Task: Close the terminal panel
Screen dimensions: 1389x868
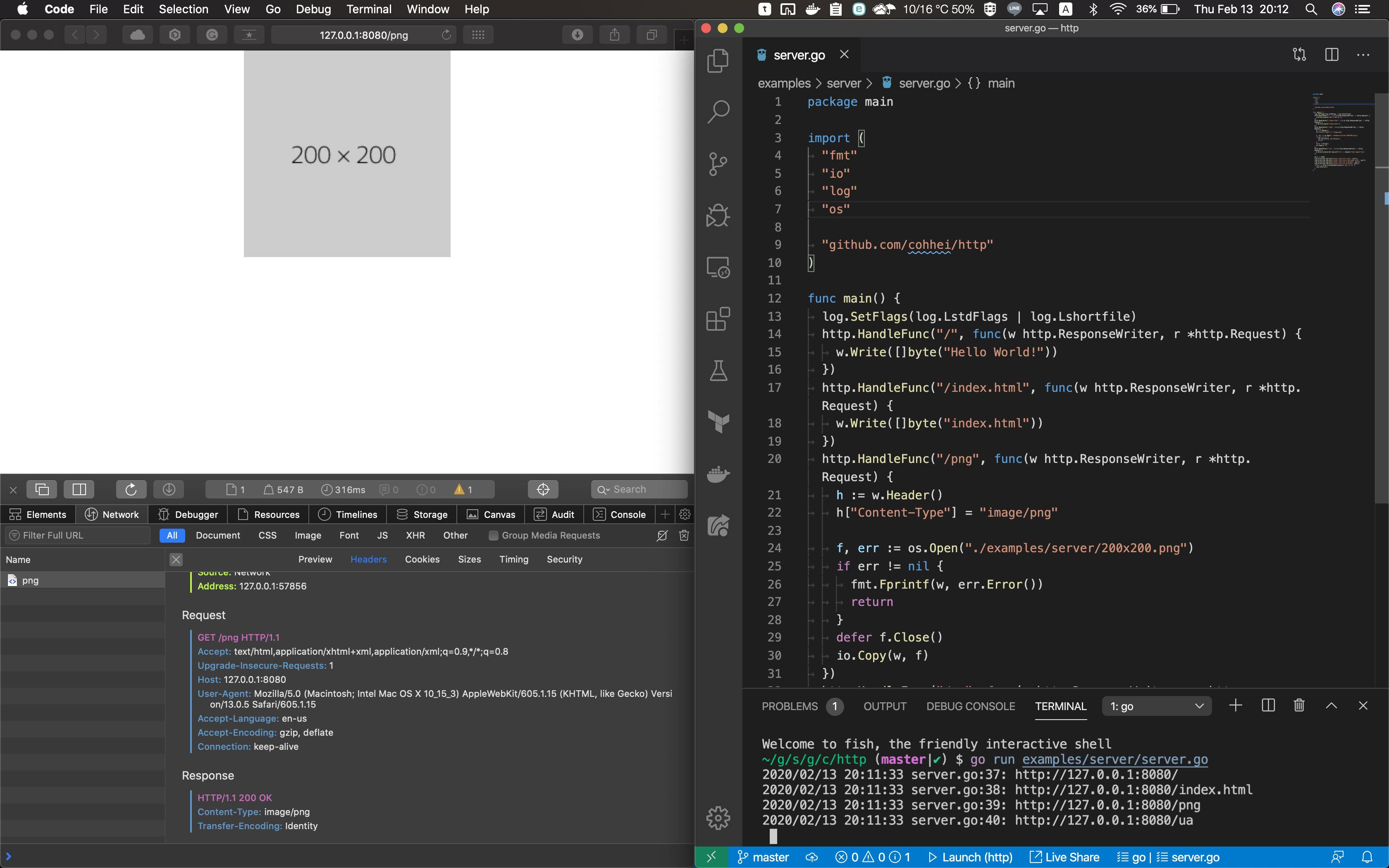Action: pyautogui.click(x=1363, y=706)
